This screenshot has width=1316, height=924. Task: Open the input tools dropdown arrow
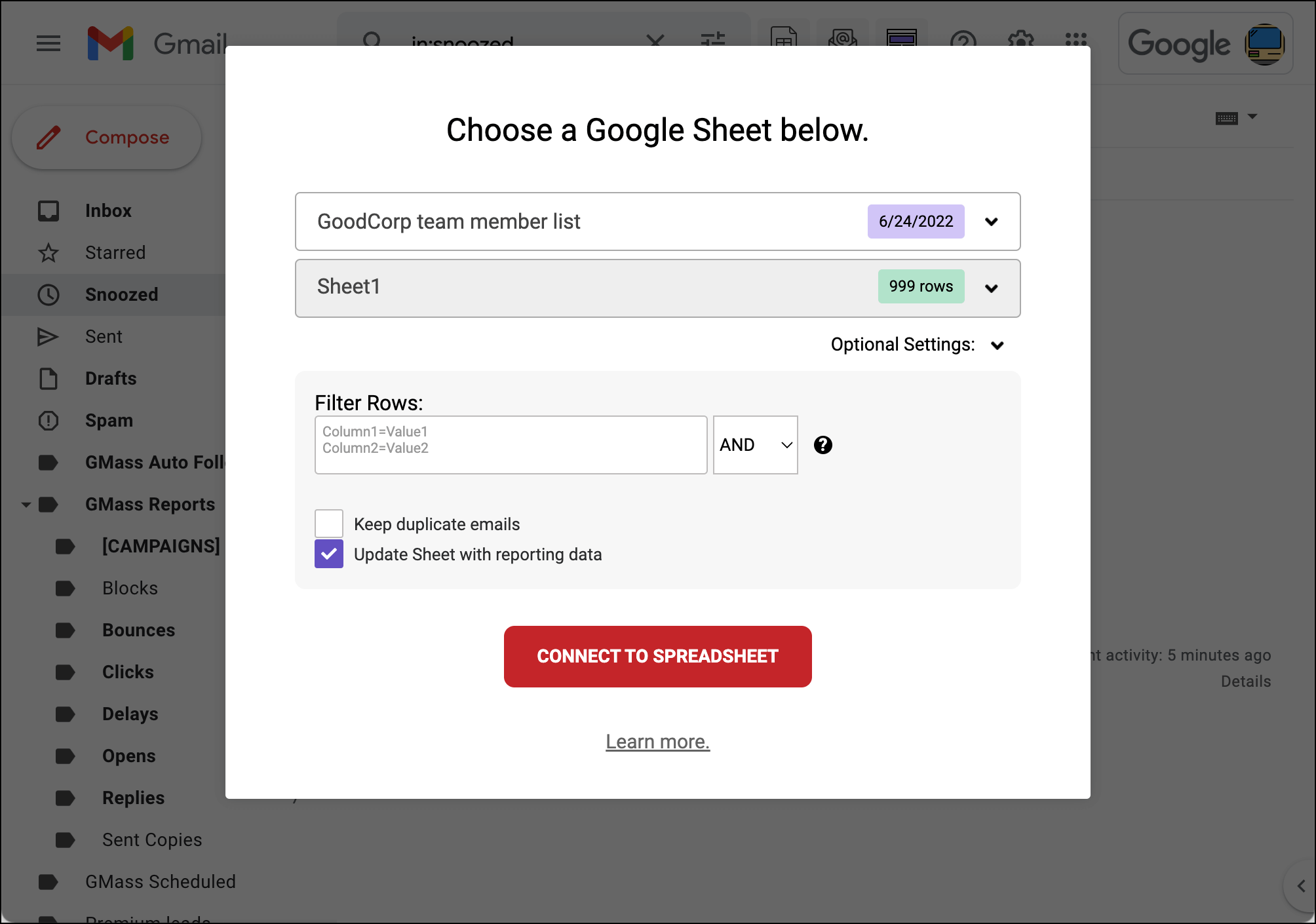pyautogui.click(x=1252, y=117)
